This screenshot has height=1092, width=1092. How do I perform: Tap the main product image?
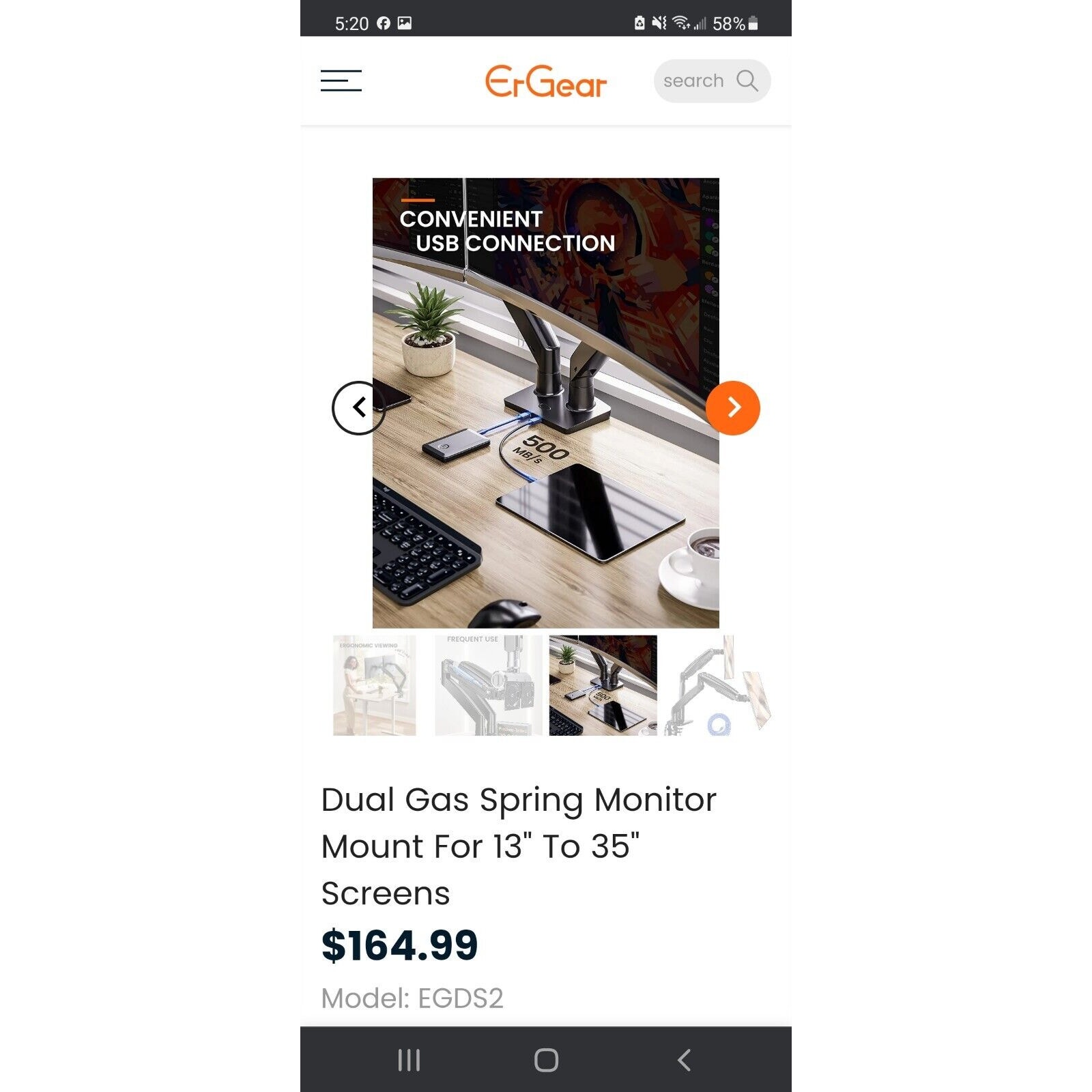[x=545, y=403]
